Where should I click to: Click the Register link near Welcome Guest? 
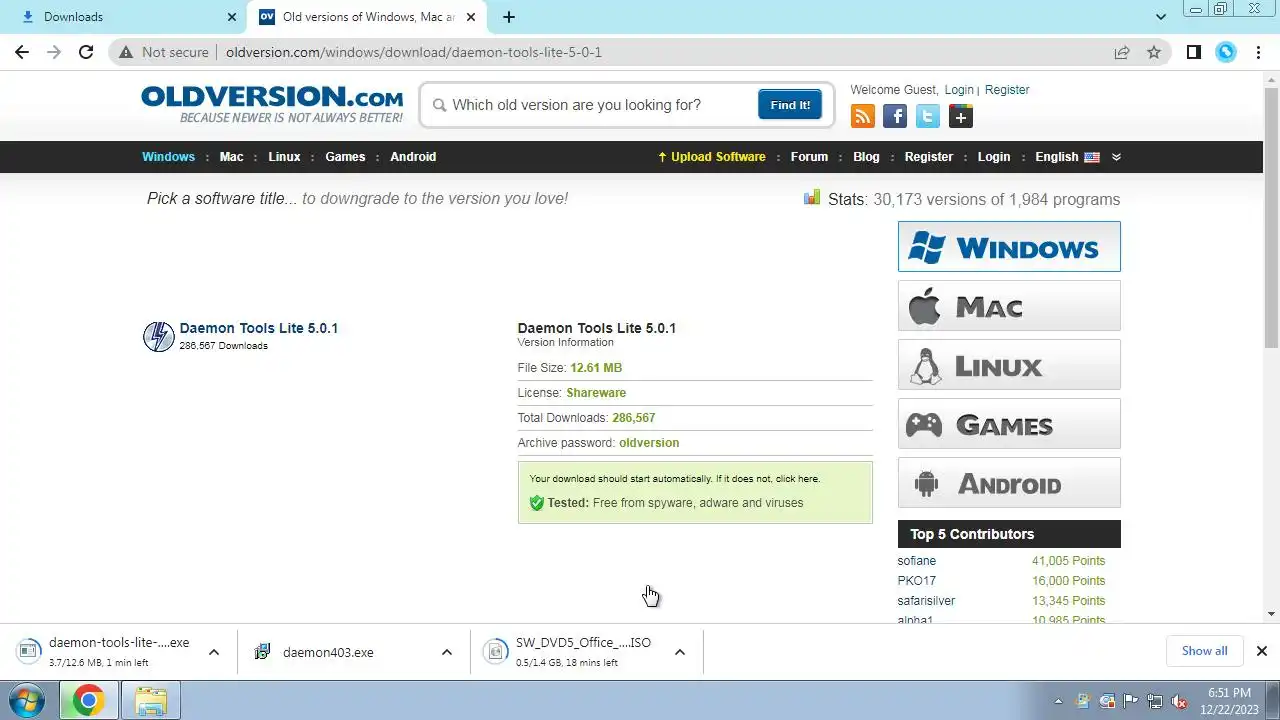coord(1007,90)
